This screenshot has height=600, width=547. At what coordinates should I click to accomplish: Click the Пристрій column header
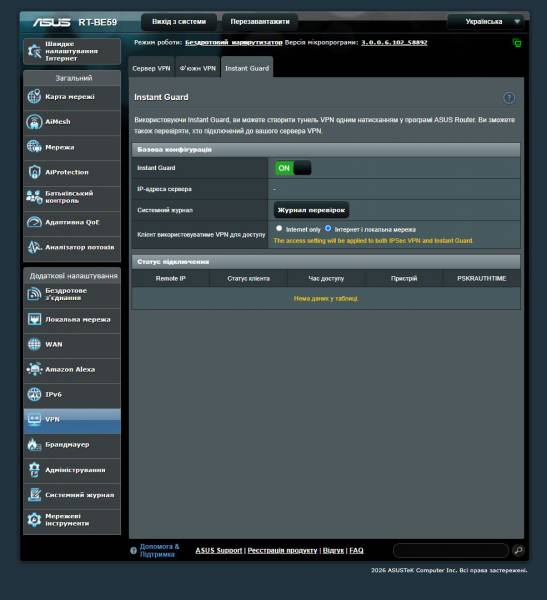click(x=403, y=279)
